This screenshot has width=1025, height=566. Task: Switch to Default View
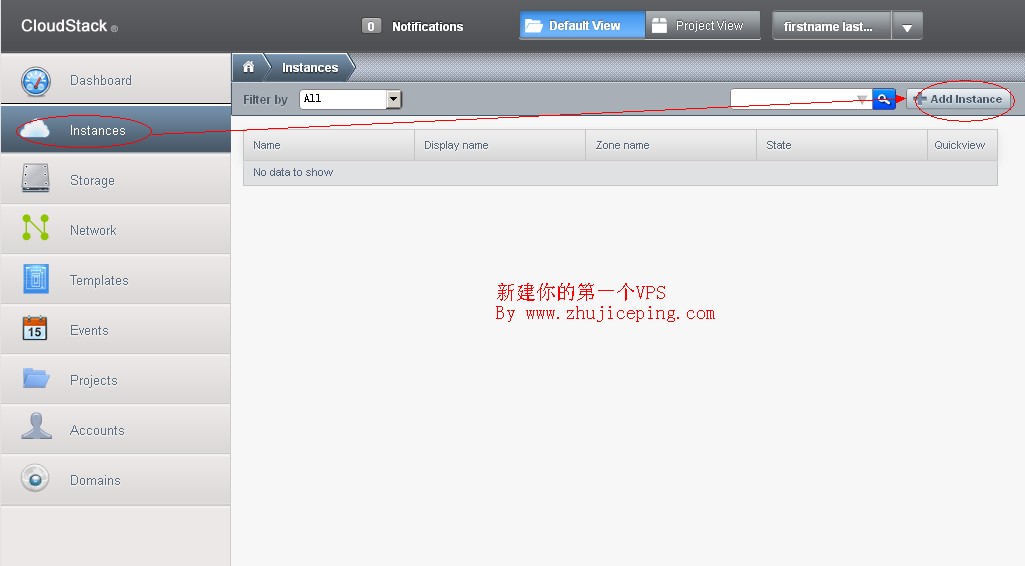pos(582,26)
